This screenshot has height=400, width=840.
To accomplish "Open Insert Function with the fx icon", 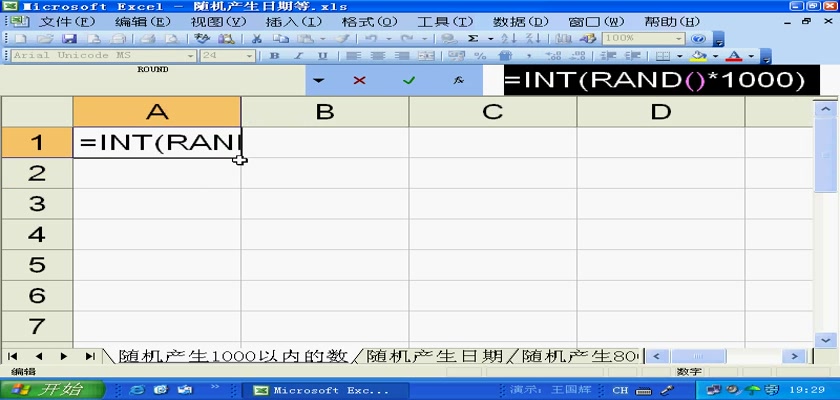I will (457, 80).
